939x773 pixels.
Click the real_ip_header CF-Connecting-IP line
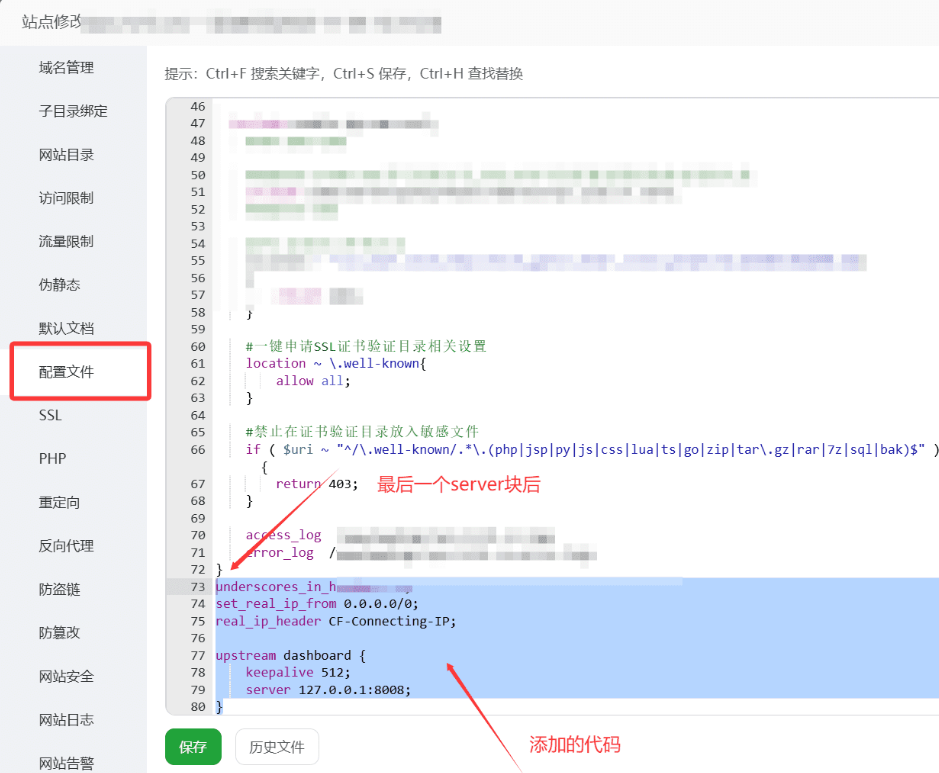click(x=336, y=621)
